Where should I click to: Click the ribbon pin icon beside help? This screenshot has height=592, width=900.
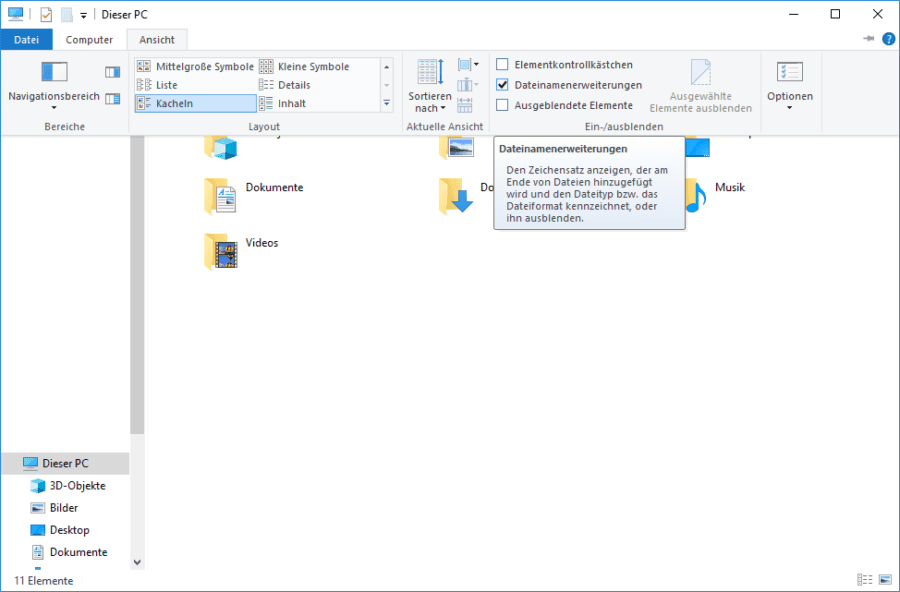click(x=868, y=38)
